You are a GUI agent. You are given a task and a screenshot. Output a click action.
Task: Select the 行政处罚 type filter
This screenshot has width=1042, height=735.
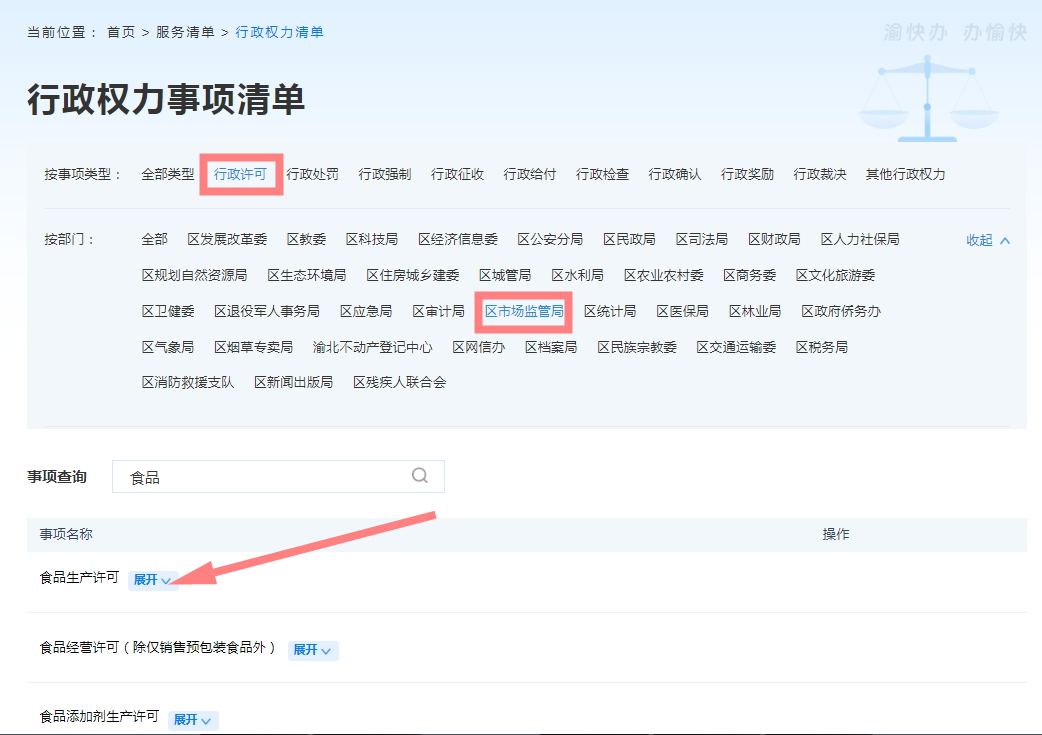click(x=312, y=174)
